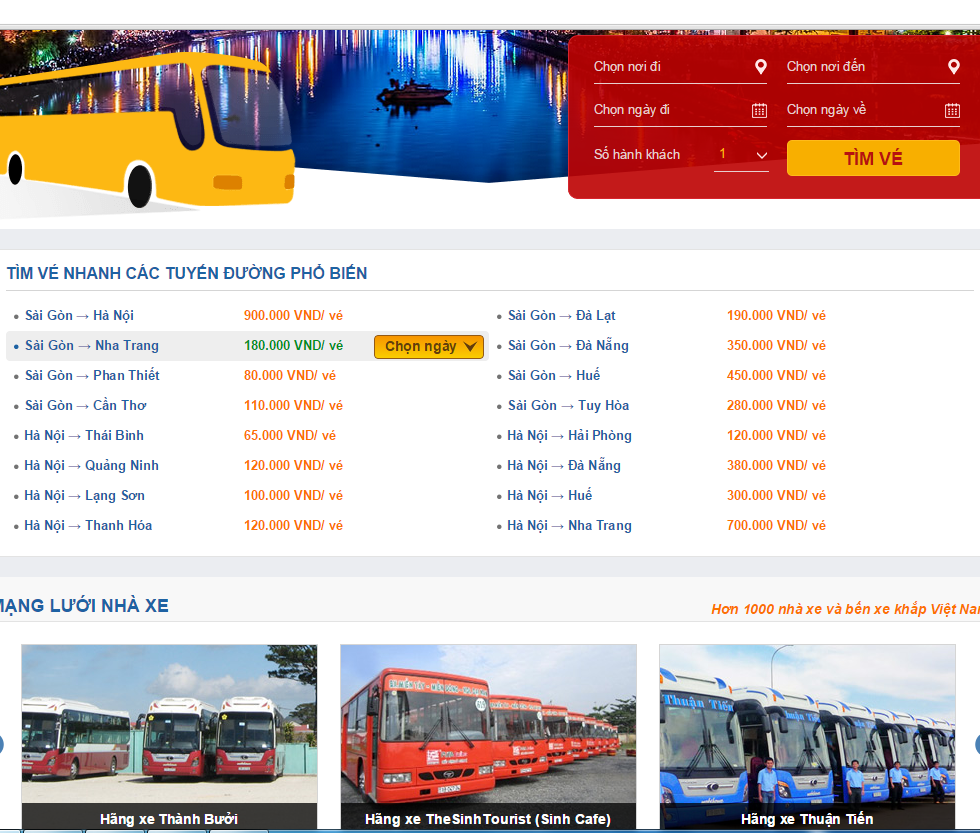Screen dimensions: 980x833
Task: Open the Chọn ngày dropdown for Nha Trang
Action: point(429,346)
